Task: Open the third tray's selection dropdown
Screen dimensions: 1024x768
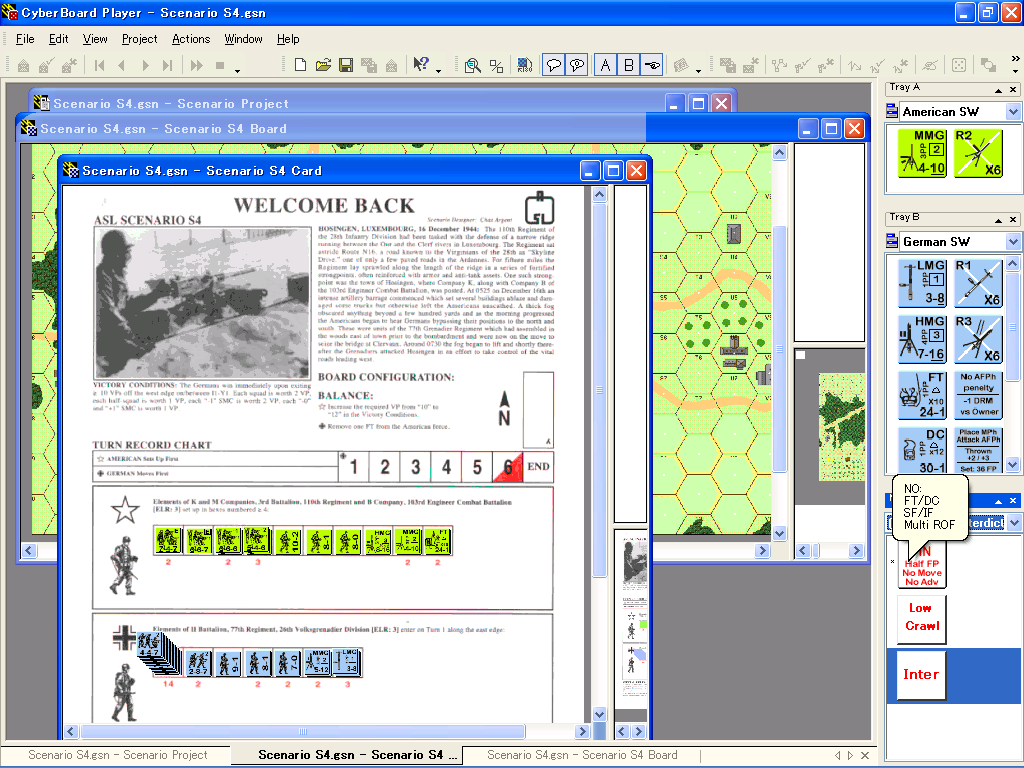Action: (1014, 522)
